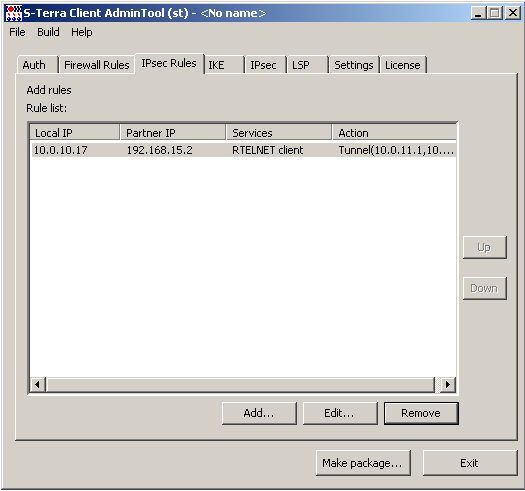Screen dimensions: 525x491
Task: Remove the selected rule
Action: (x=421, y=413)
